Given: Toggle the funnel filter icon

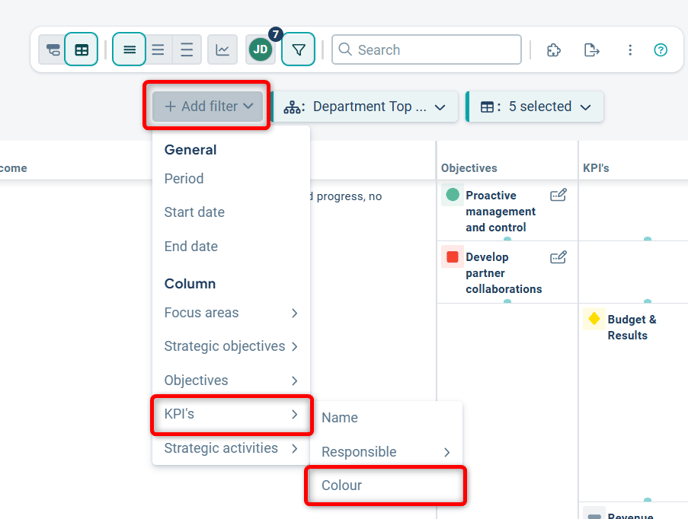Looking at the screenshot, I should point(298,50).
